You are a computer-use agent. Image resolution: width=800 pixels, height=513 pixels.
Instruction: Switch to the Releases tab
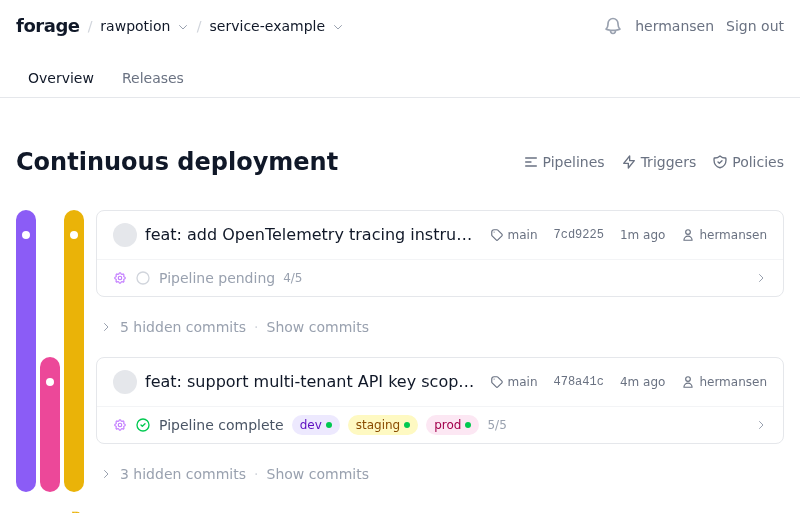tap(153, 78)
